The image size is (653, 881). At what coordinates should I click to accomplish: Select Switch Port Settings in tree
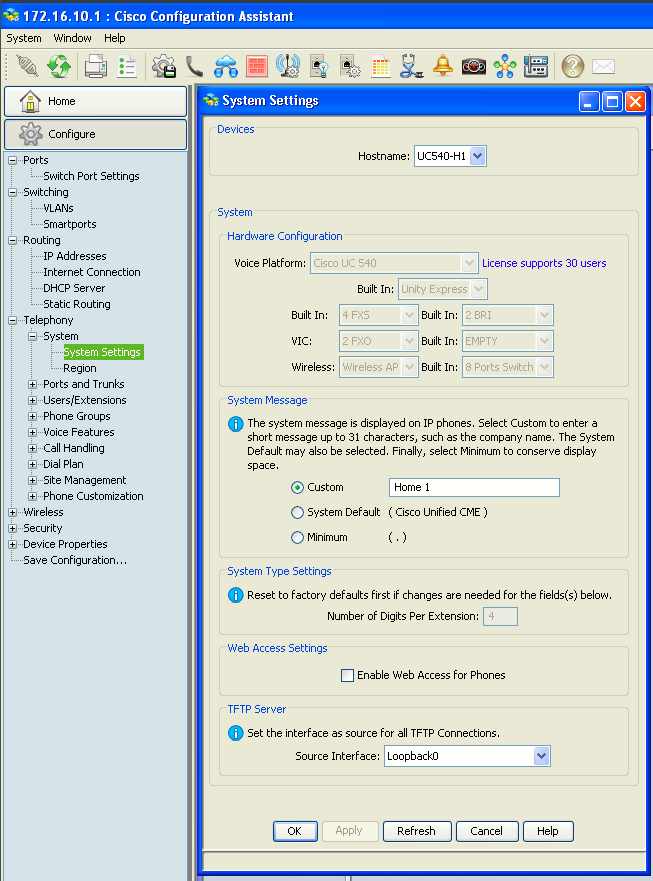pyautogui.click(x=91, y=176)
